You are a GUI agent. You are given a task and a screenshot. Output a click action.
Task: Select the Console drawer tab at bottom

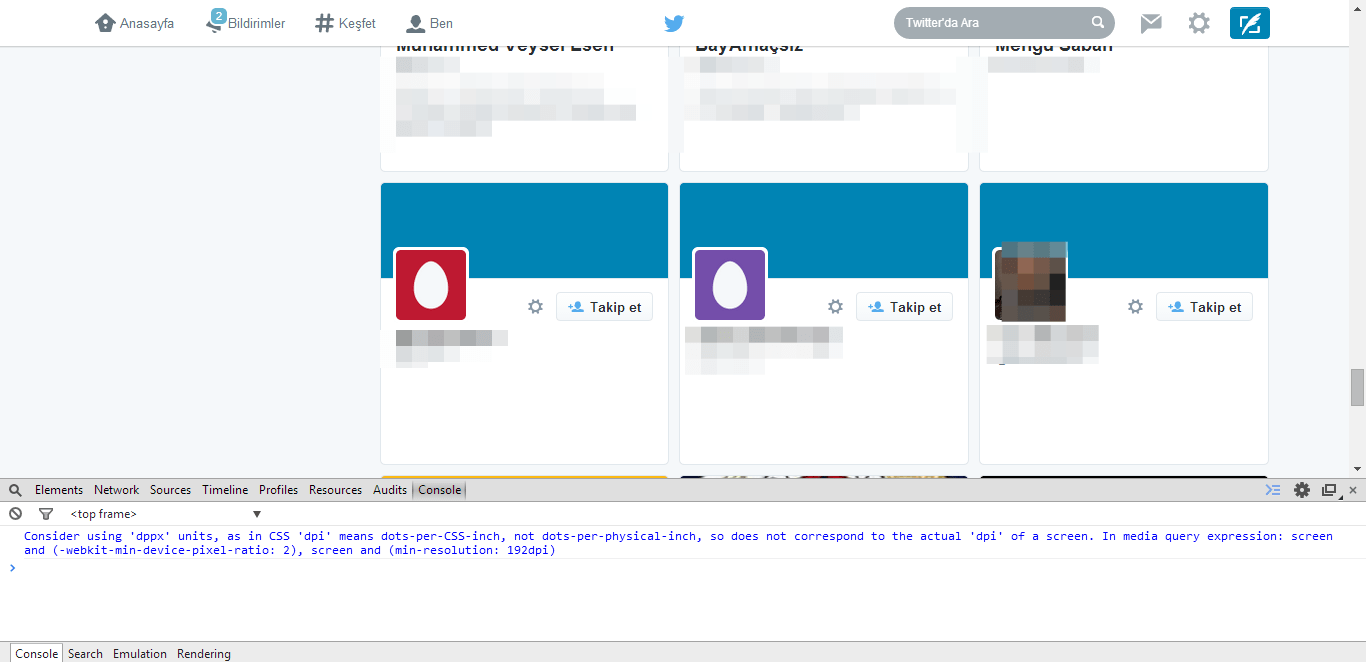pyautogui.click(x=37, y=654)
